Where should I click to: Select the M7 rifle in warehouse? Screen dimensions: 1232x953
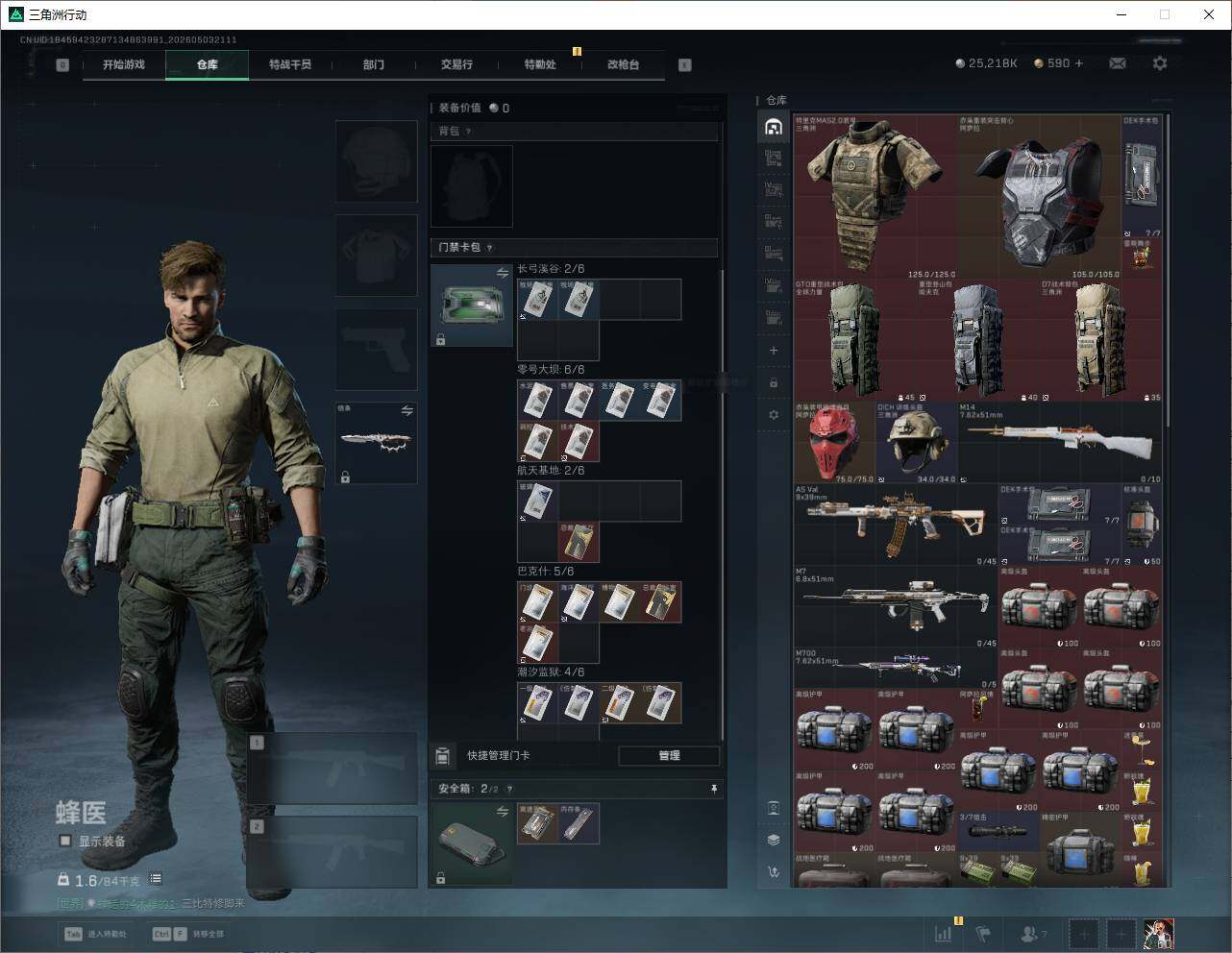tap(896, 606)
